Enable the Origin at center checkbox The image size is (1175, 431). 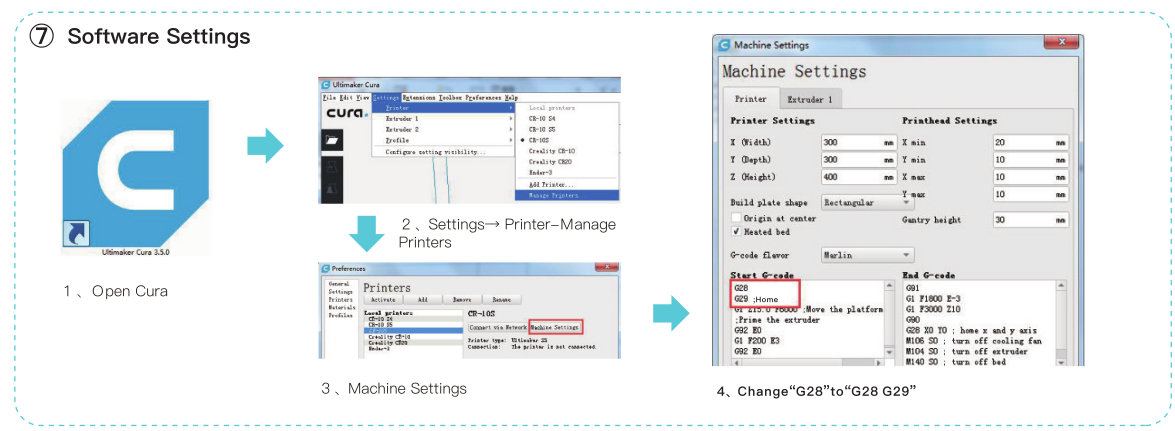tap(736, 217)
